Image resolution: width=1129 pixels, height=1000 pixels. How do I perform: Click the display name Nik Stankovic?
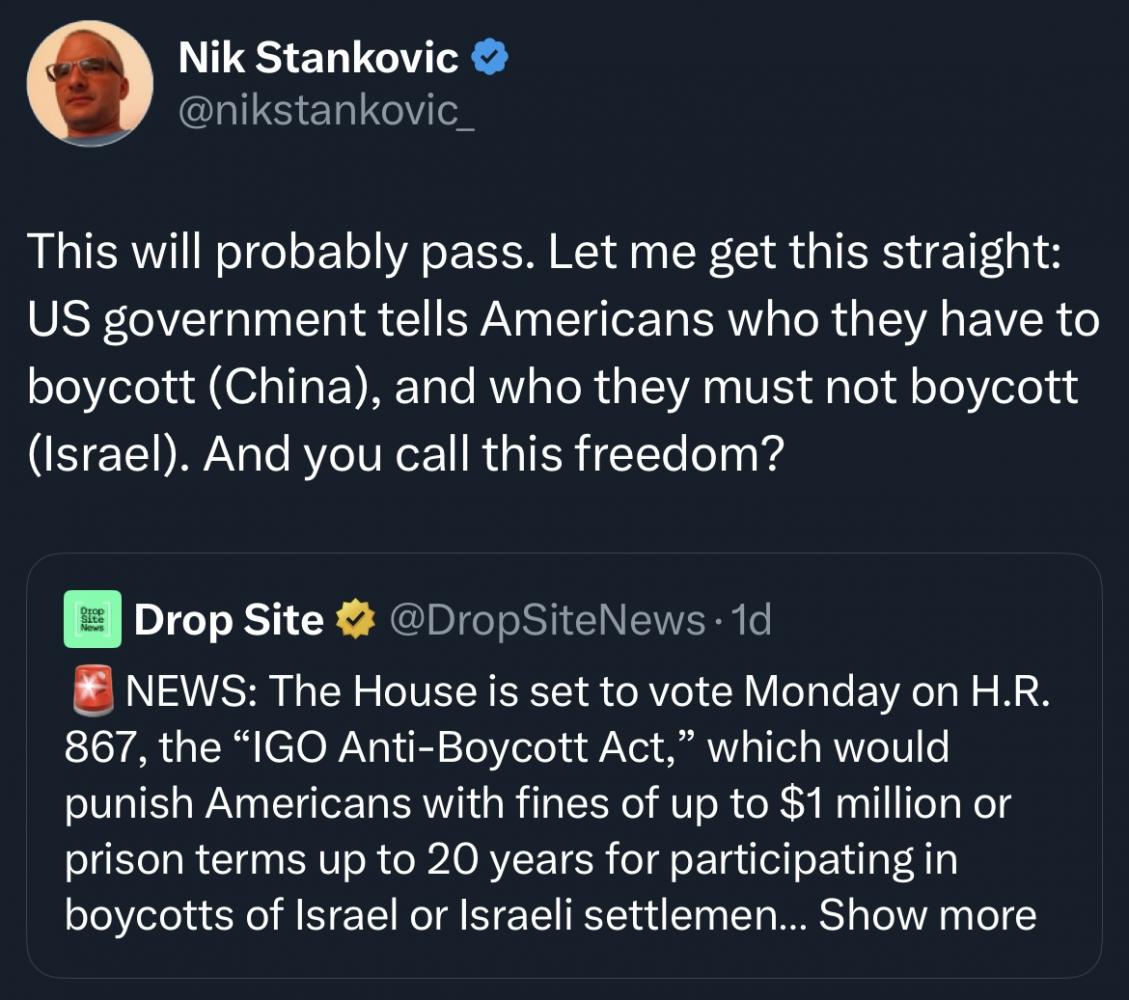pos(318,59)
